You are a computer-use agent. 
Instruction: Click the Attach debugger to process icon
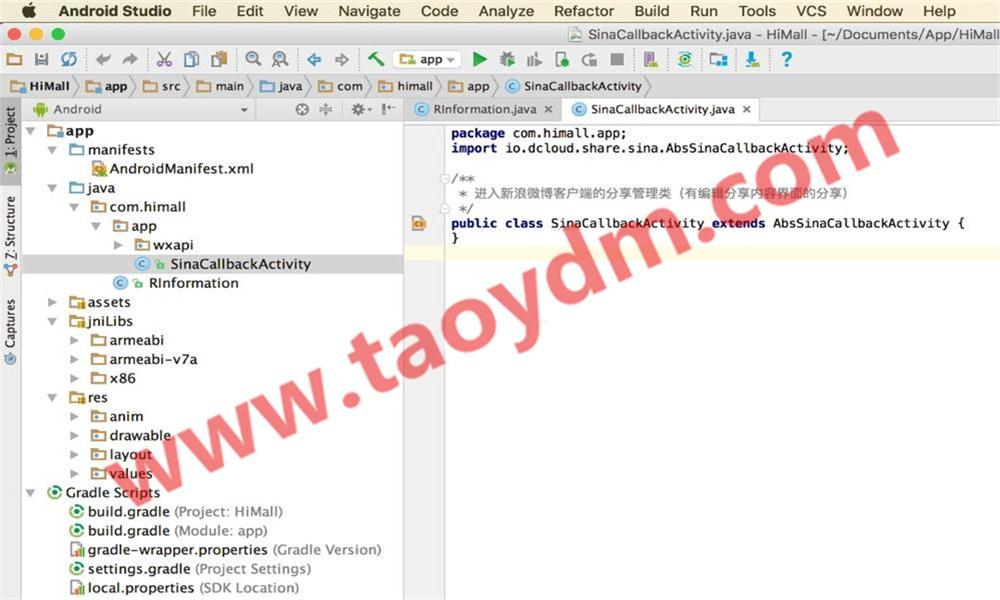562,59
